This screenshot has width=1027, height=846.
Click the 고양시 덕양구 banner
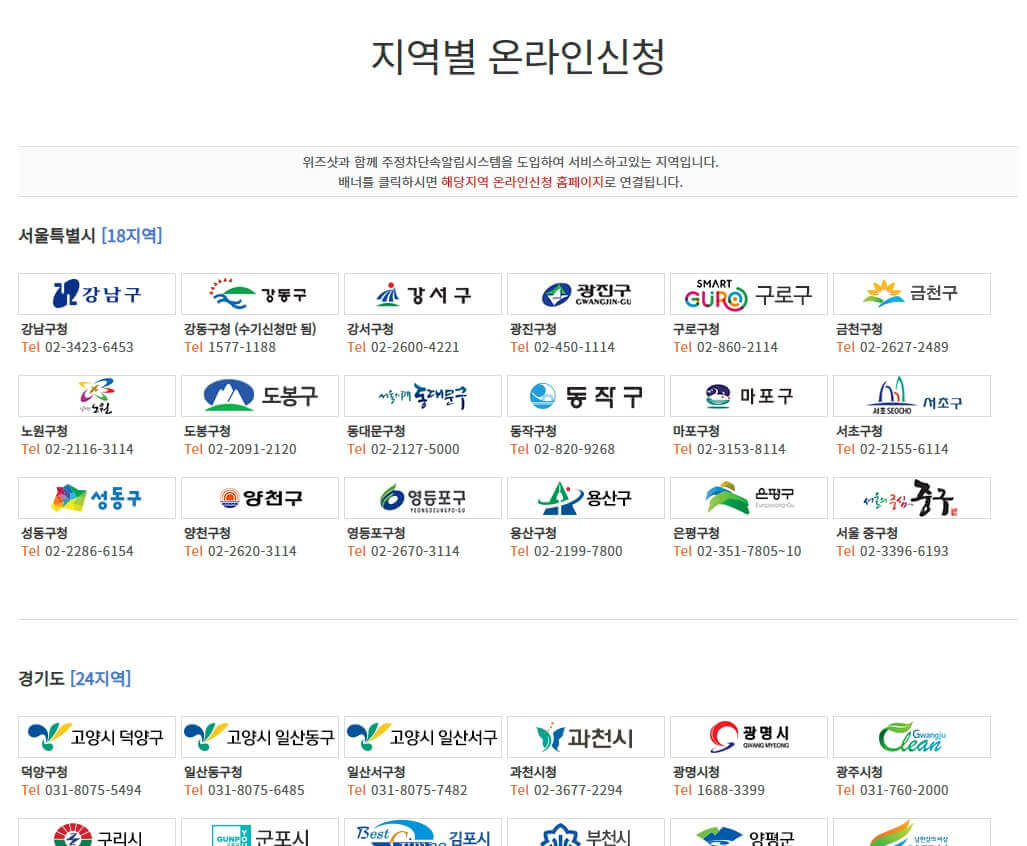pos(96,737)
